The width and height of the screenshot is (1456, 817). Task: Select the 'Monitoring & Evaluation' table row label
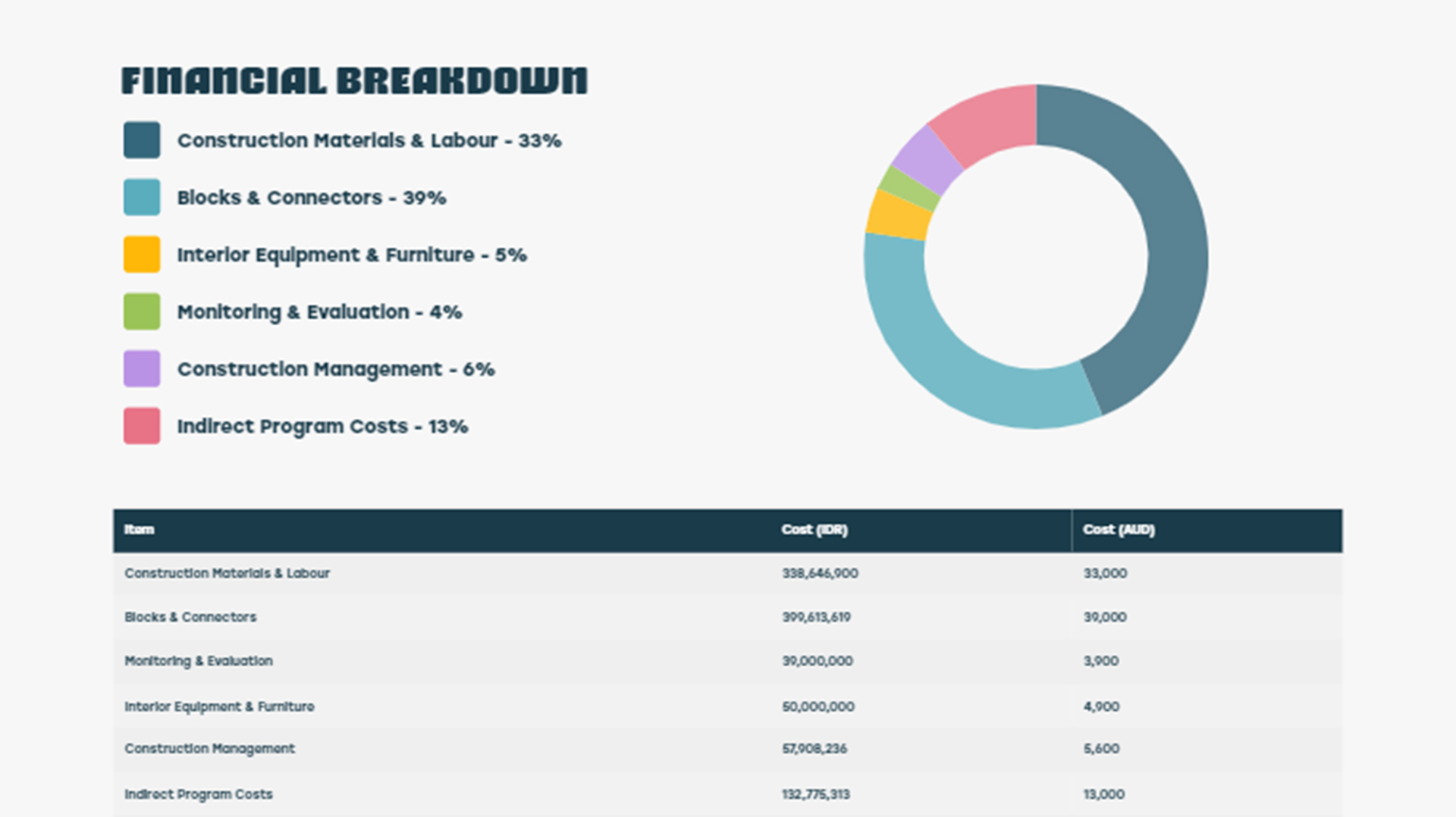pos(199,662)
